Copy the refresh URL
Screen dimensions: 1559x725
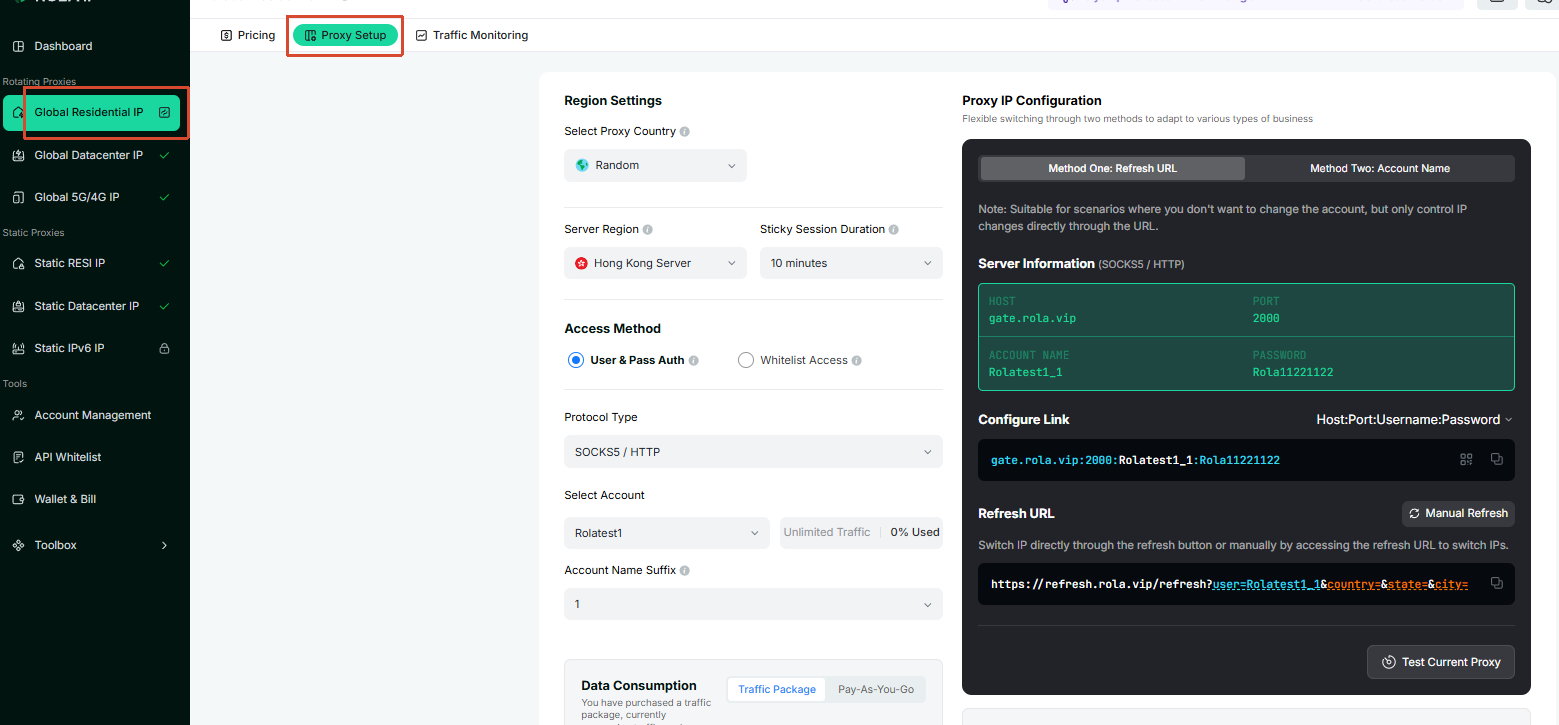click(1497, 583)
